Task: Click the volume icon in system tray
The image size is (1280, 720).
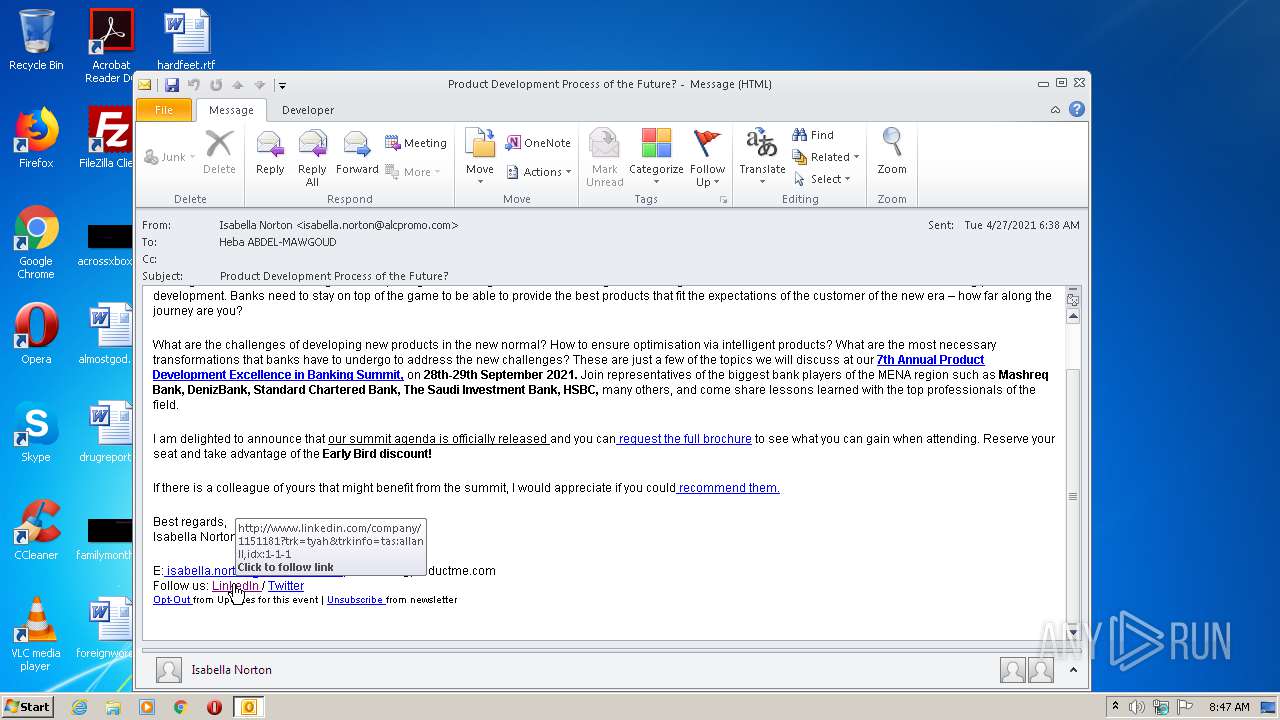Action: (1137, 707)
